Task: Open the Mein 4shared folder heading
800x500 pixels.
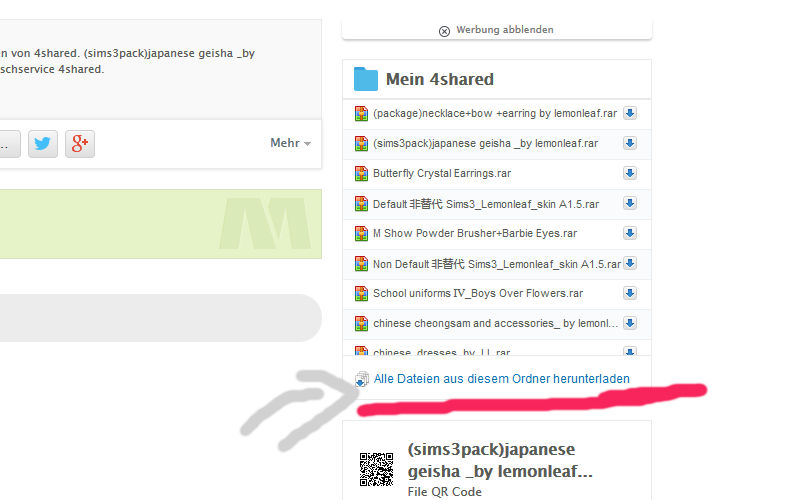Action: [x=440, y=79]
